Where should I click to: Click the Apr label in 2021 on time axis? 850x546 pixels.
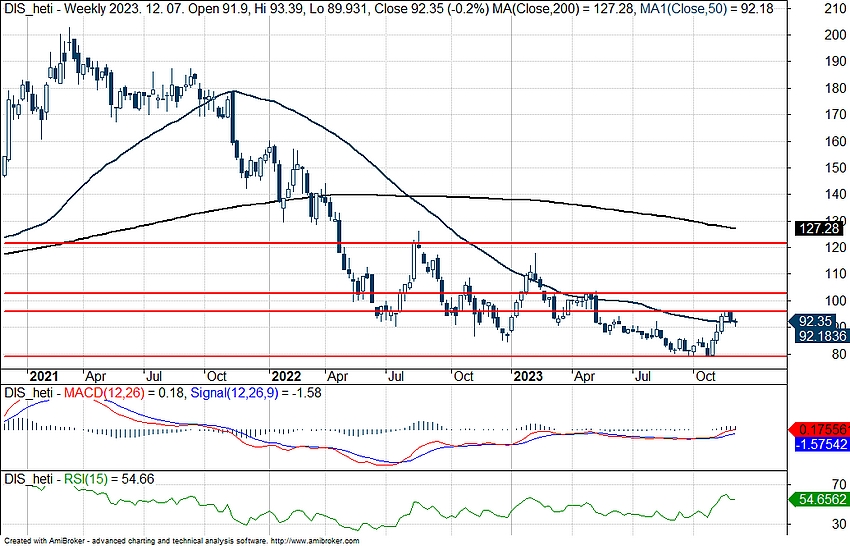tap(96, 376)
